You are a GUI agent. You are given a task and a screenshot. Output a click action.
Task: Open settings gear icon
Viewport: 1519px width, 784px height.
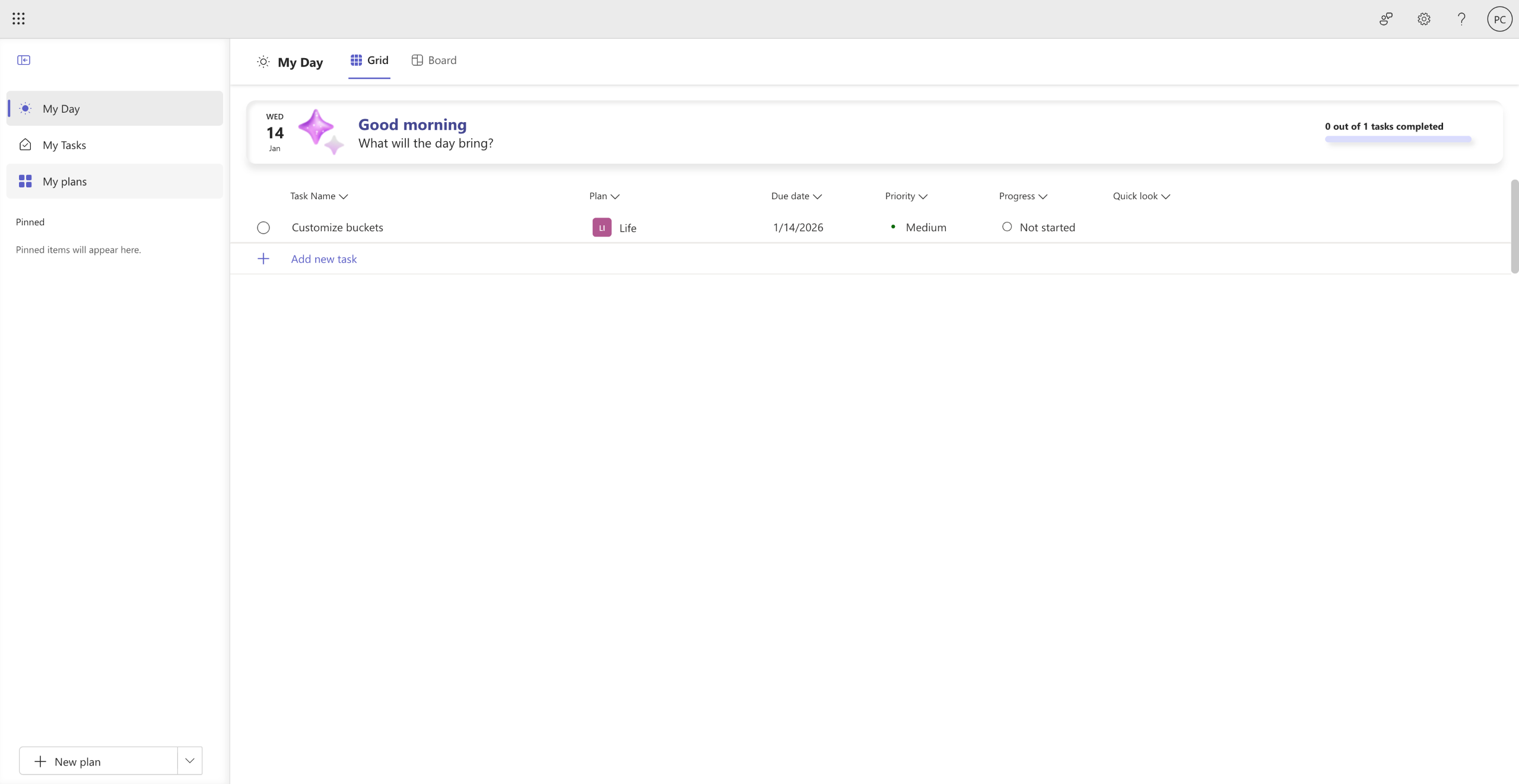tap(1424, 19)
